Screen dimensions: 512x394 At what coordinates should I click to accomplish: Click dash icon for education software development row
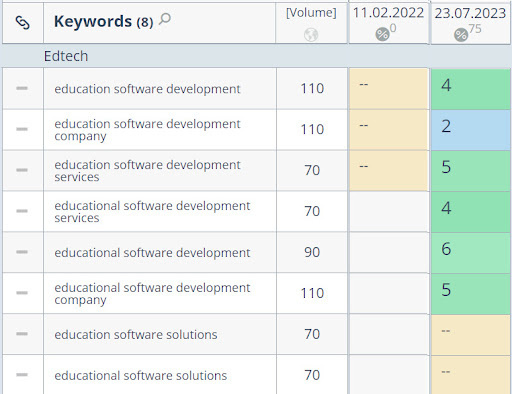[22, 88]
